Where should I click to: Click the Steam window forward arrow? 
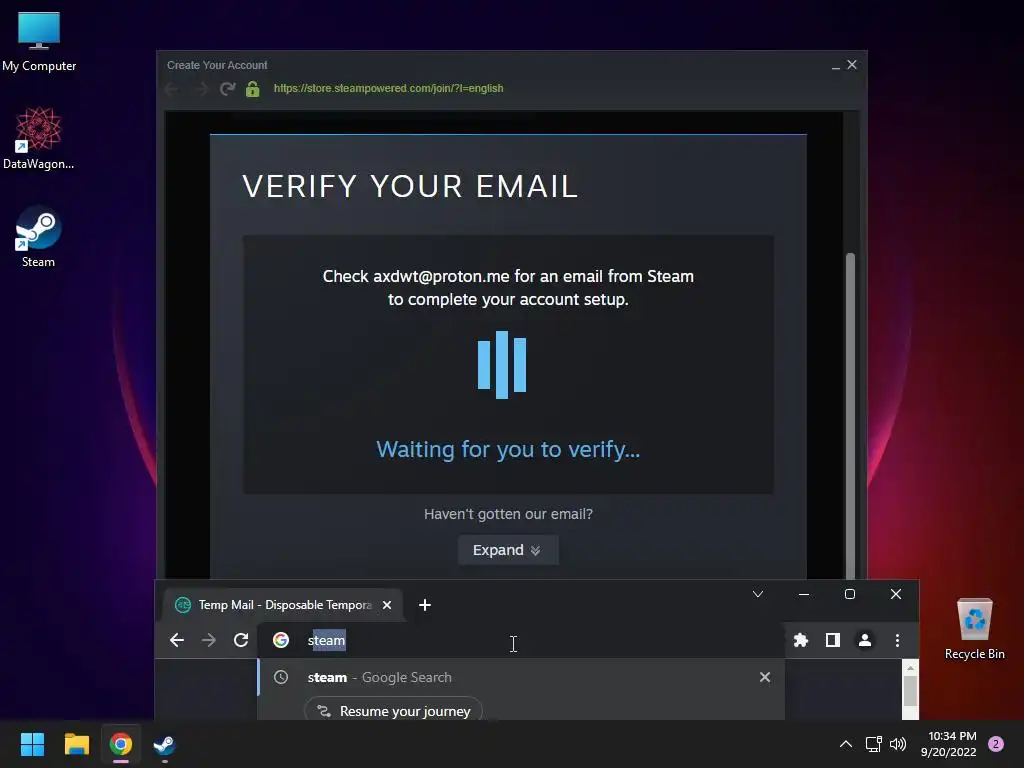200,89
